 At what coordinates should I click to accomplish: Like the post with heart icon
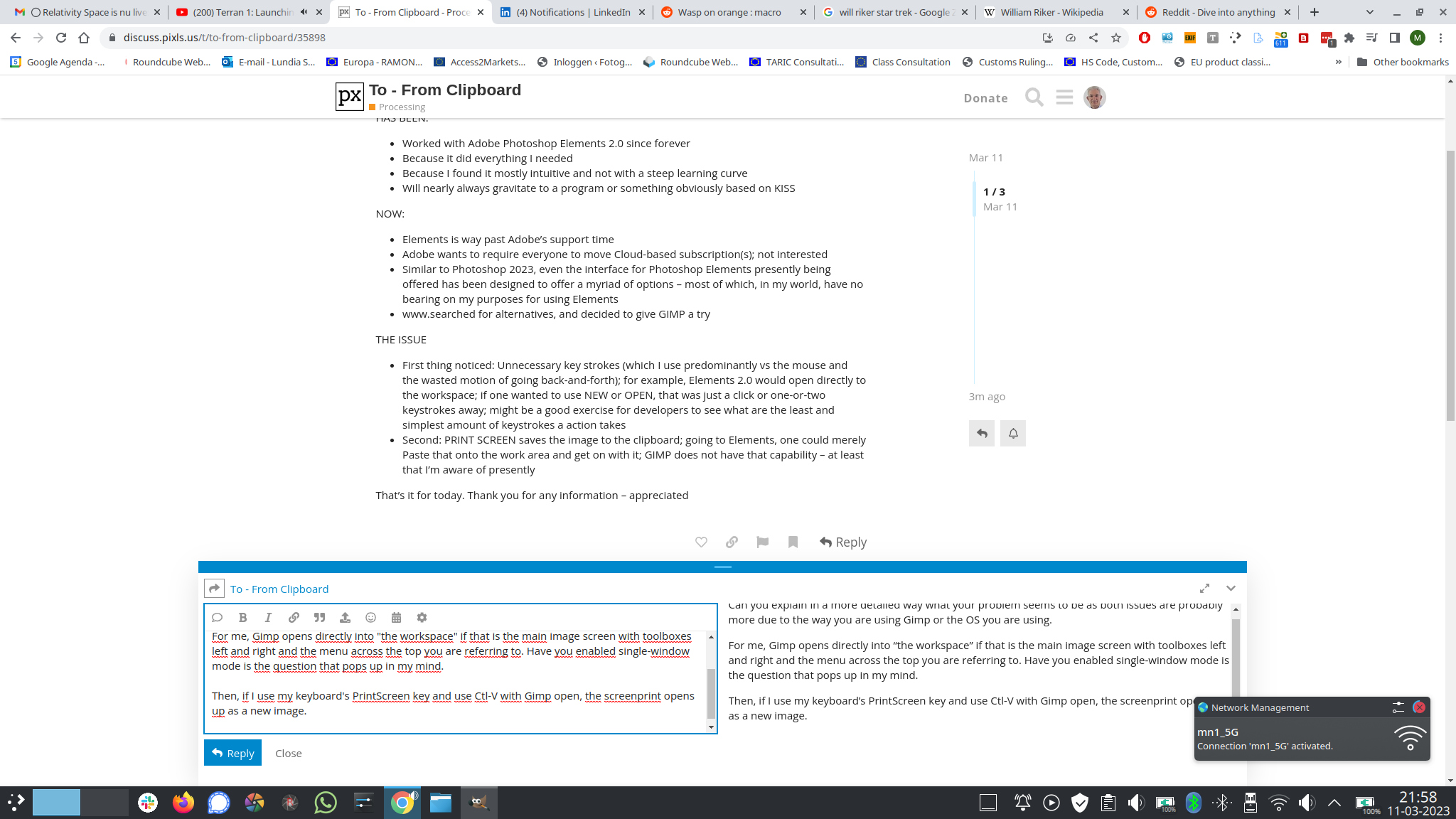701,542
